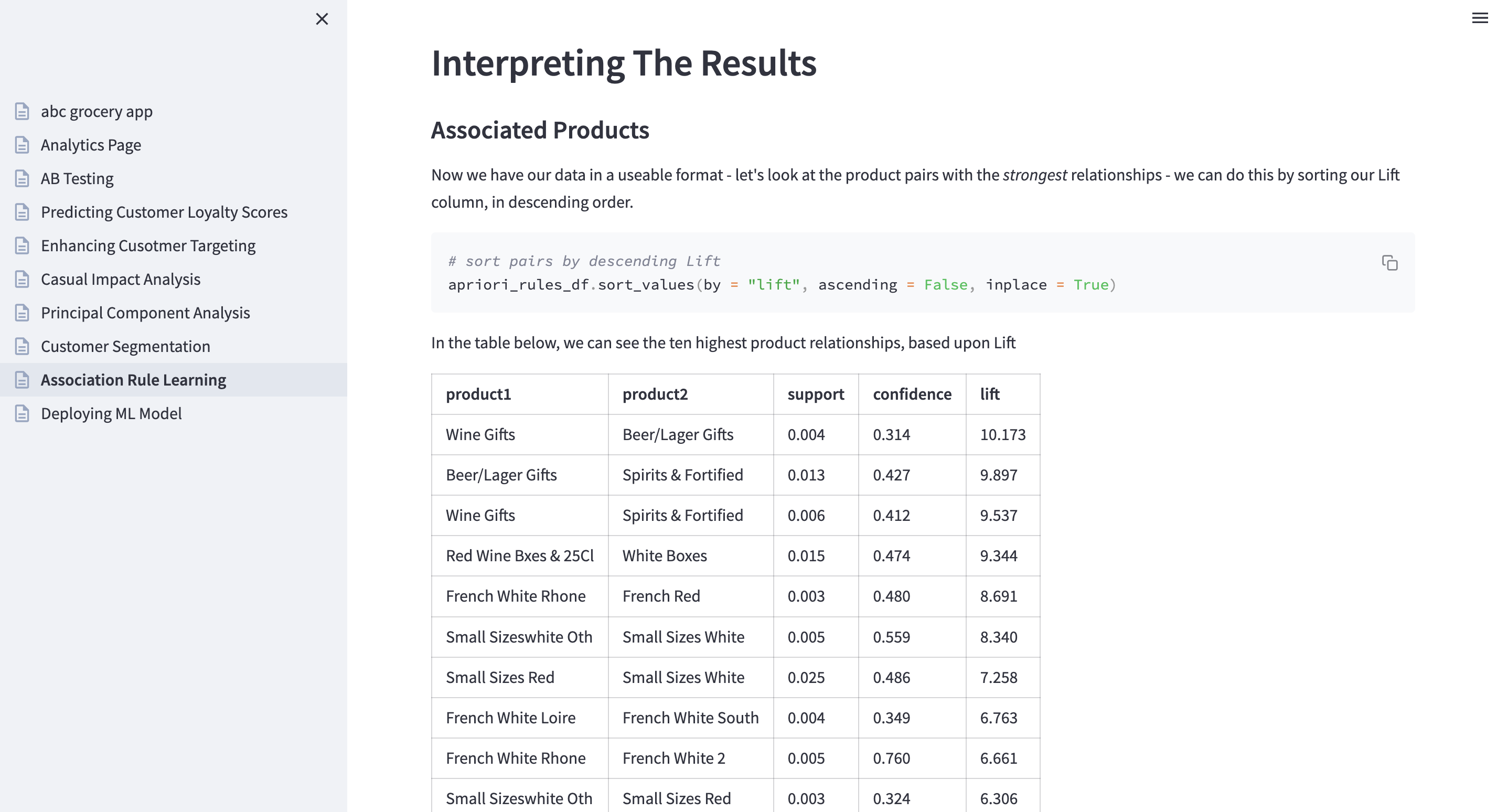Copy the code block to clipboard
Screen dimensions: 1497x812
coord(1389,263)
